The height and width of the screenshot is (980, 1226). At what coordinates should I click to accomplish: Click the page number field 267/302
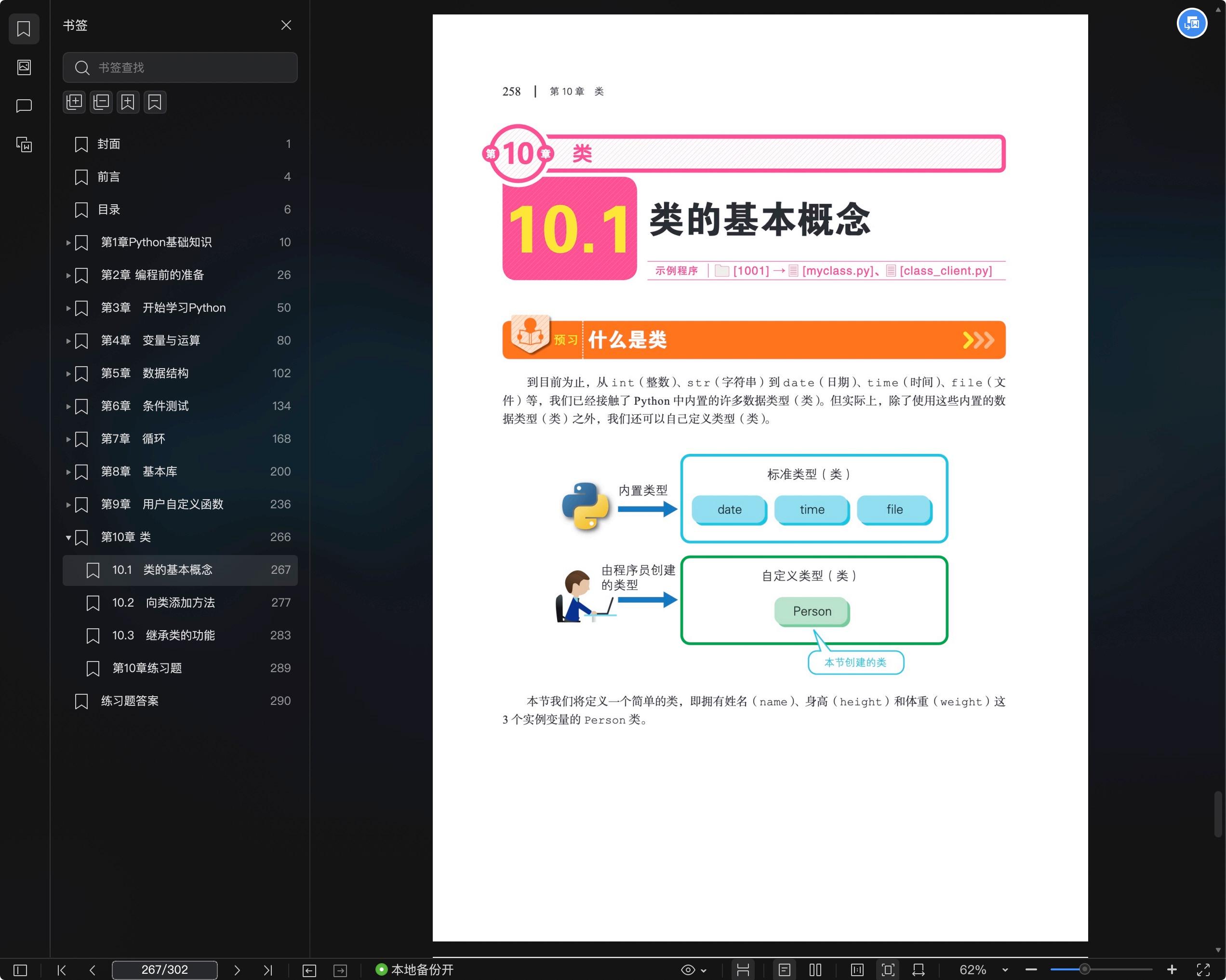click(165, 970)
